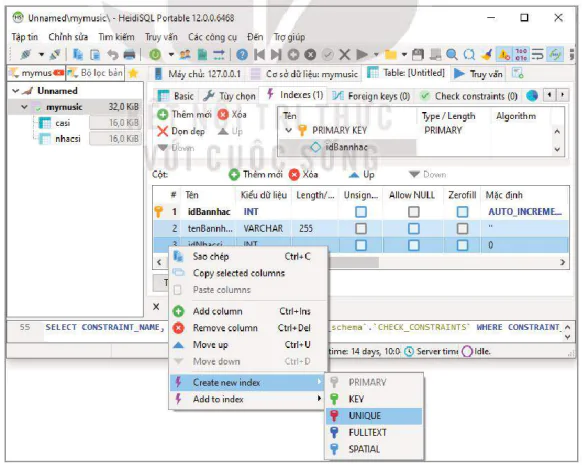Click Xóa button in indexes panel
The height and width of the screenshot is (470, 586).
(x=232, y=114)
